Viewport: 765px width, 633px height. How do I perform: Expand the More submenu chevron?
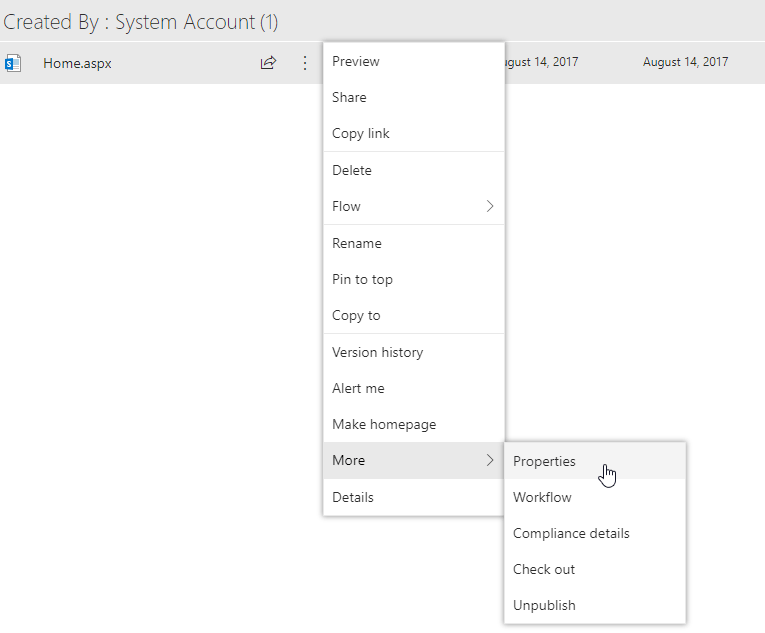point(490,461)
